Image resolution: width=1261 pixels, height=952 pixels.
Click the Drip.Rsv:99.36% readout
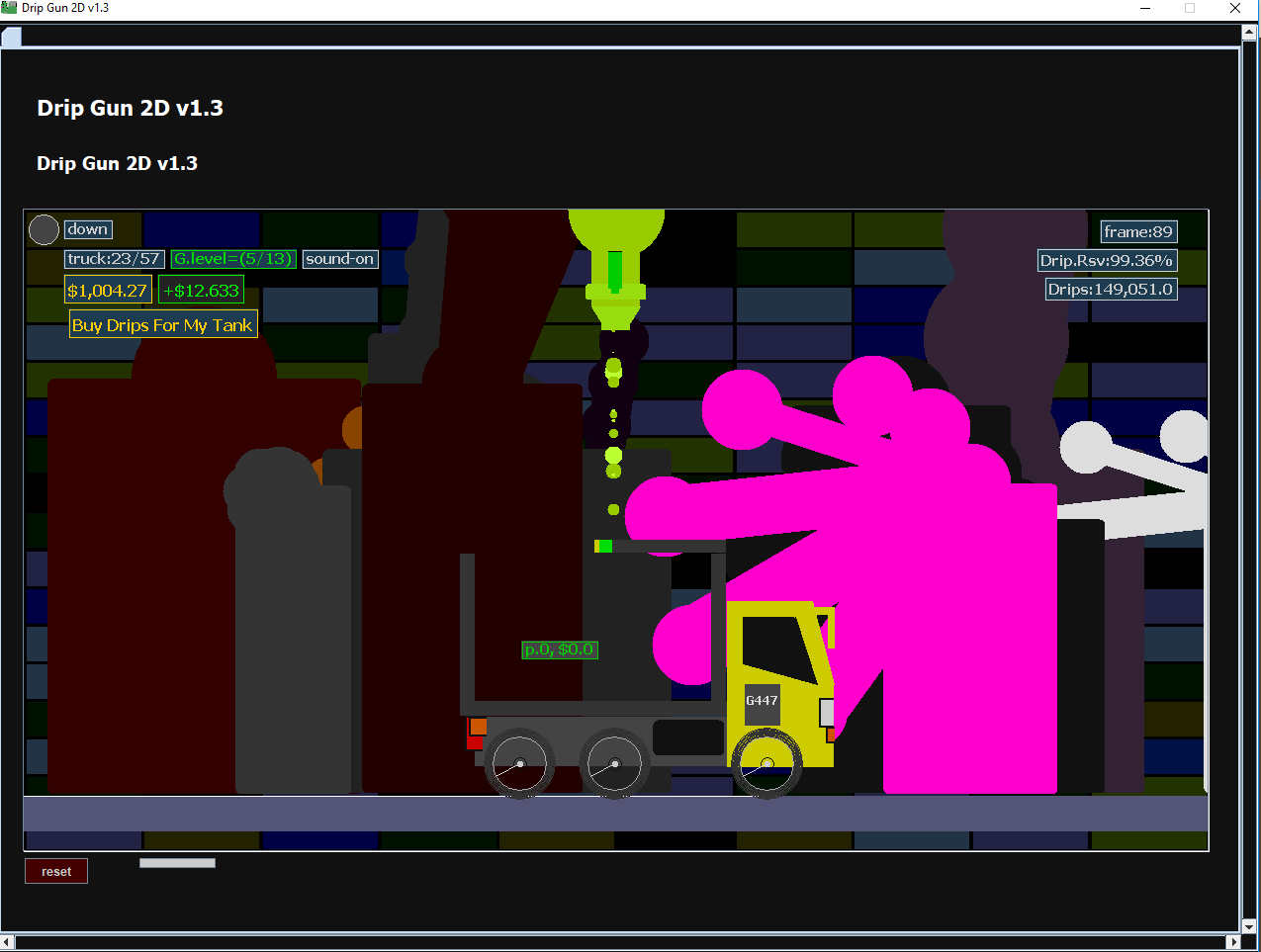[1107, 260]
